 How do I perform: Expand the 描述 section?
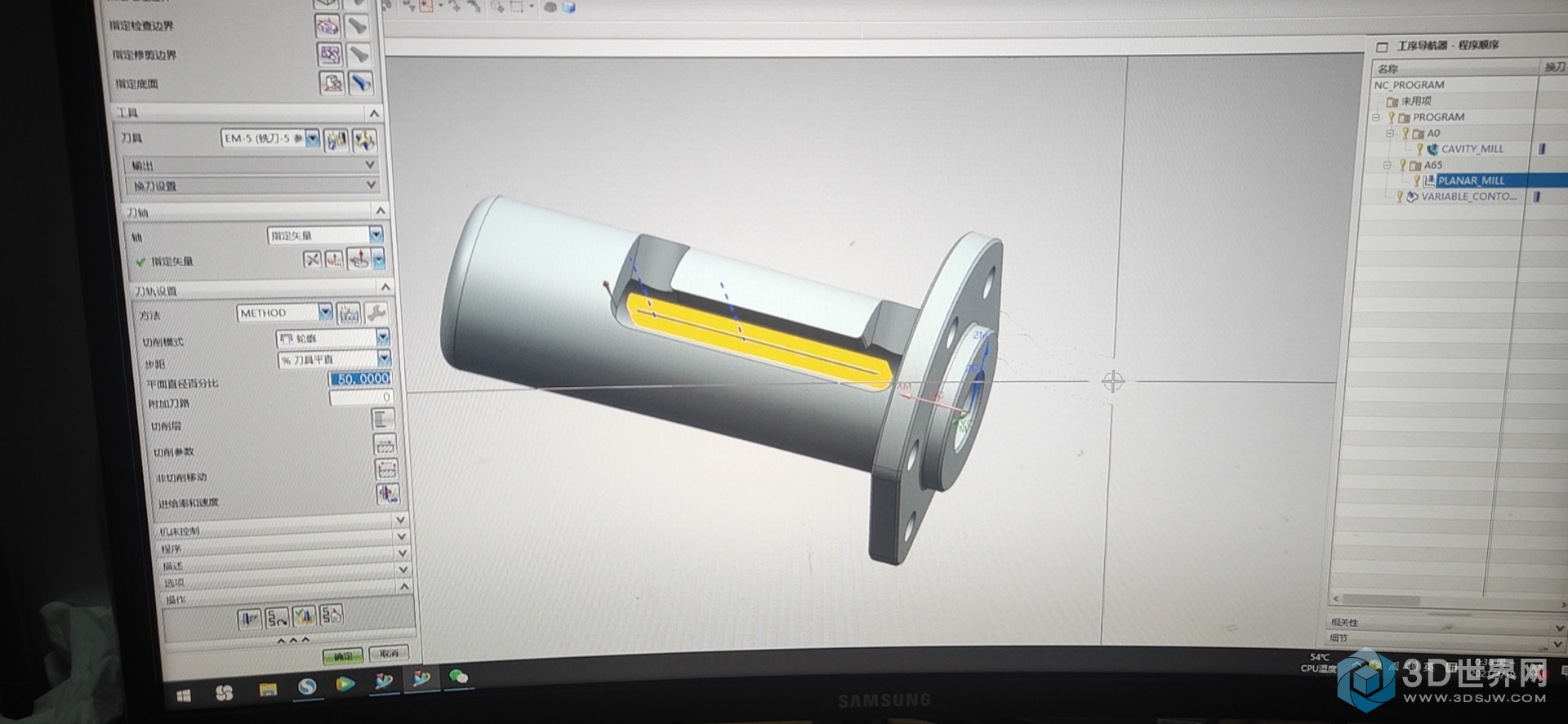(402, 553)
